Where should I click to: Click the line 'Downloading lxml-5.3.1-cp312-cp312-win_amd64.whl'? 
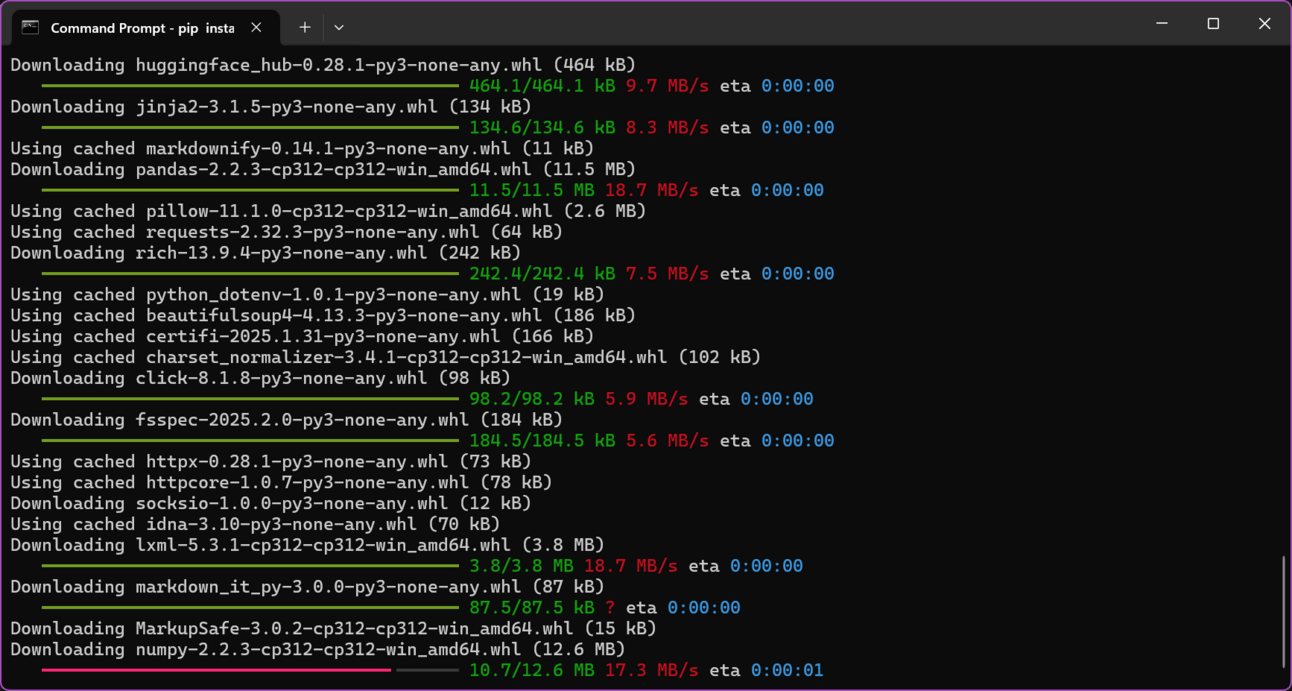pyautogui.click(x=307, y=545)
